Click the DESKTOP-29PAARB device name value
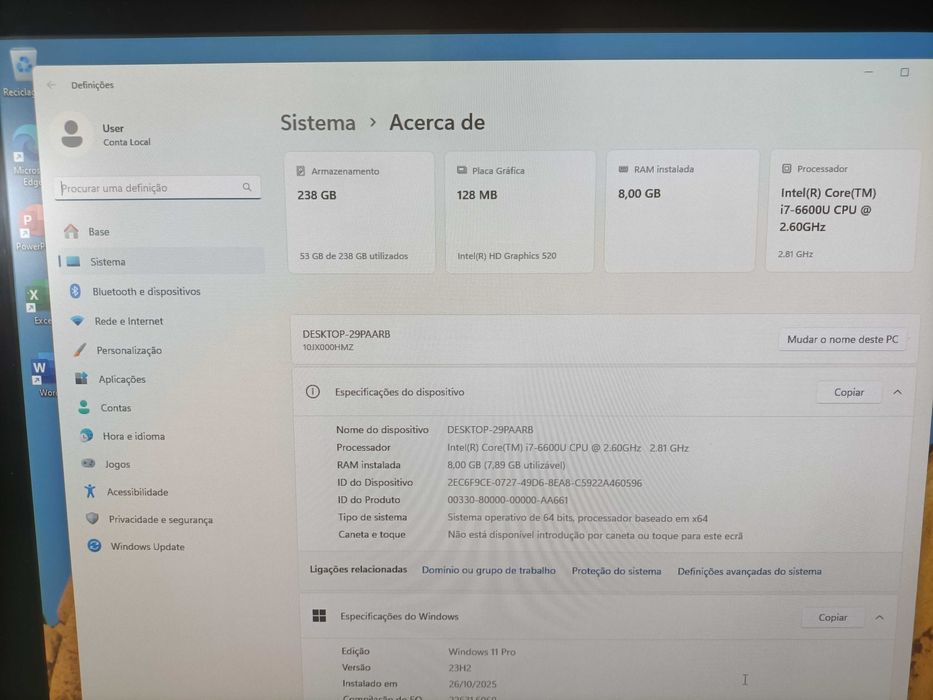The height and width of the screenshot is (700, 933). (x=490, y=429)
